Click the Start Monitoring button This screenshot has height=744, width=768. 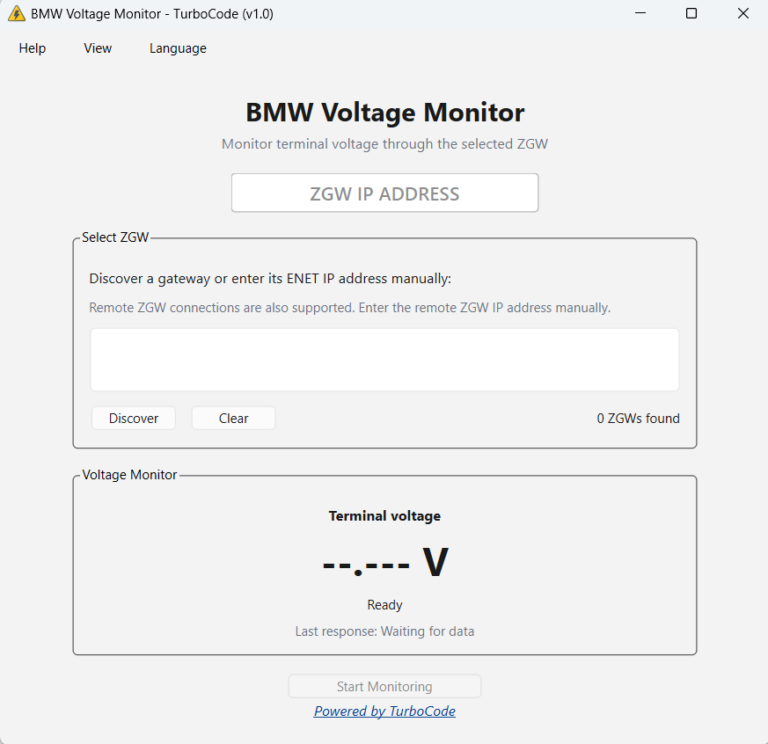(x=384, y=686)
